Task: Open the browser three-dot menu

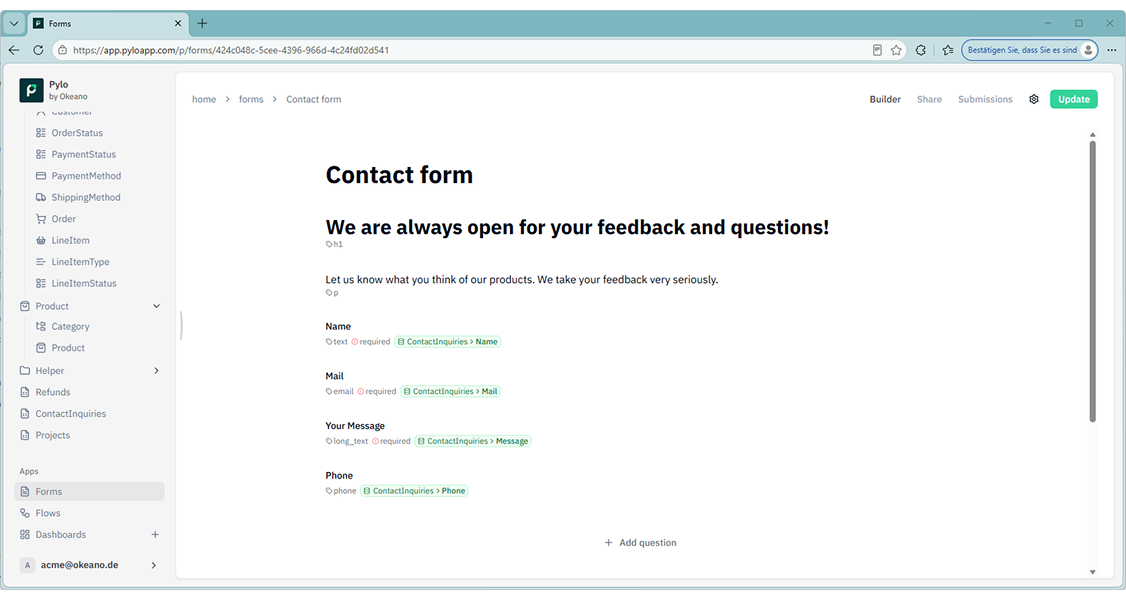Action: pos(1112,50)
